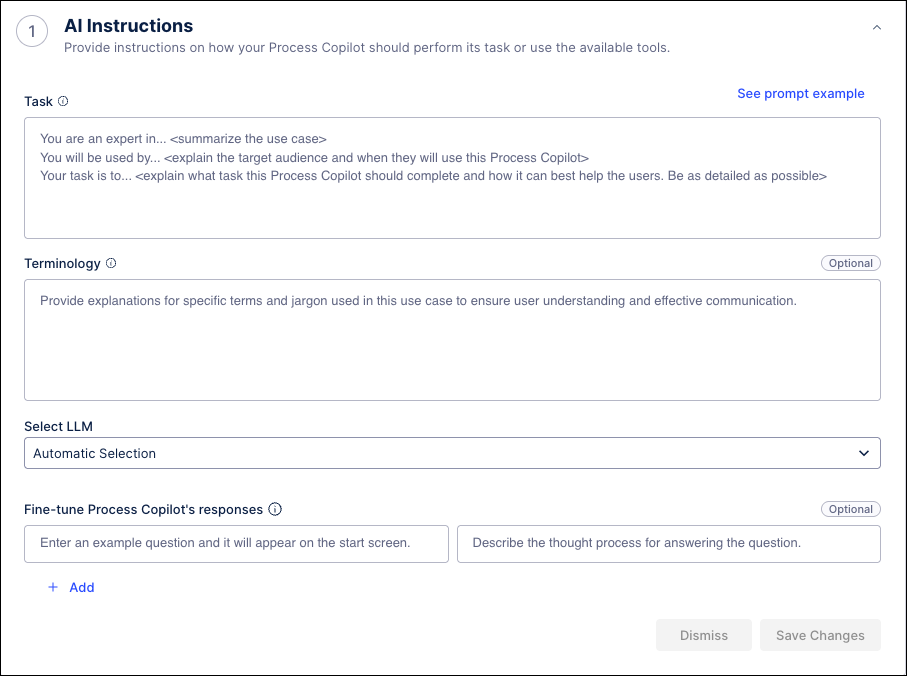Image resolution: width=907 pixels, height=676 pixels.
Task: Click the Optional badge near Fine-tune responses
Action: [850, 509]
